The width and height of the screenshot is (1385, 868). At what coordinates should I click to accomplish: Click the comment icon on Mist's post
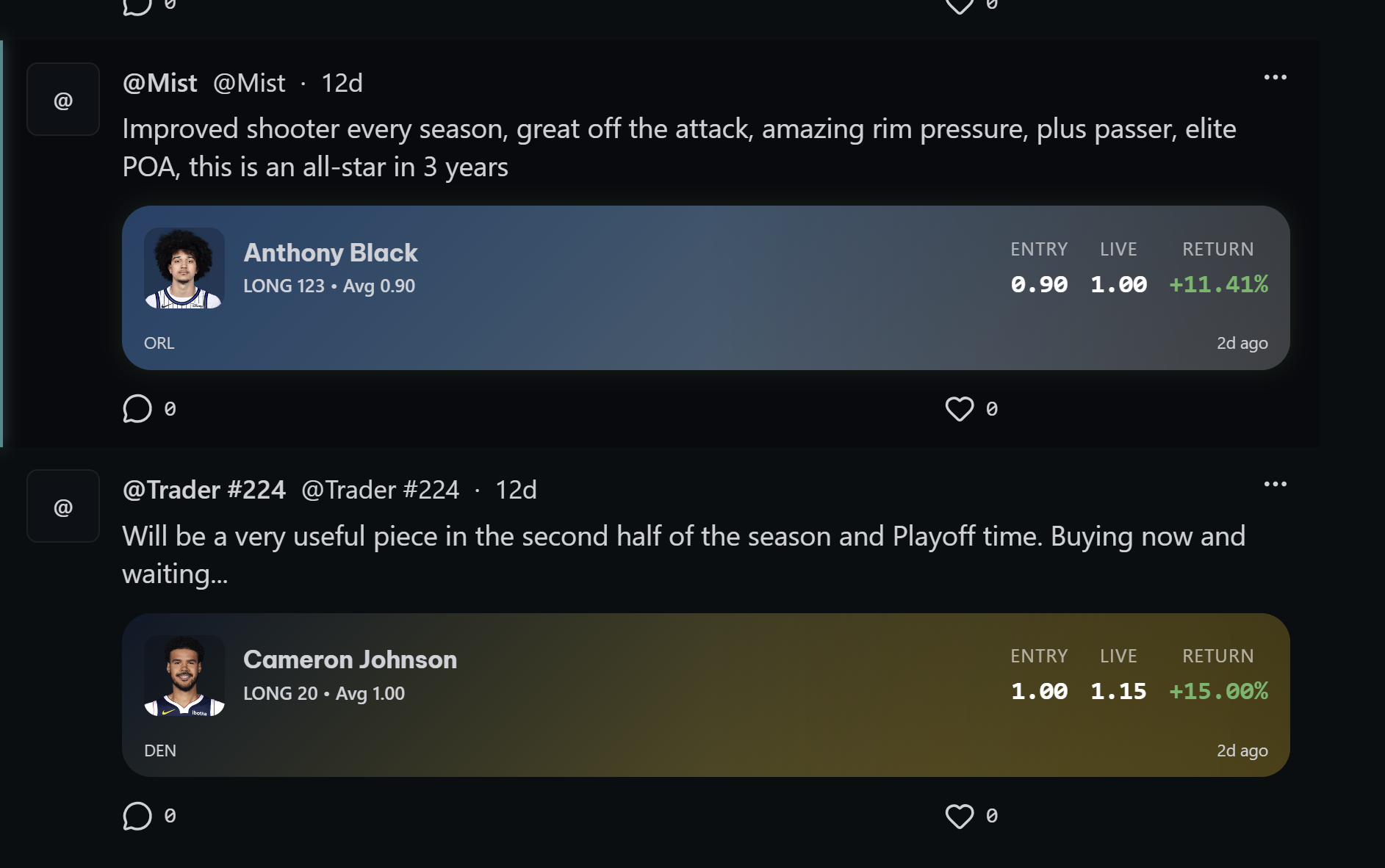coord(137,409)
